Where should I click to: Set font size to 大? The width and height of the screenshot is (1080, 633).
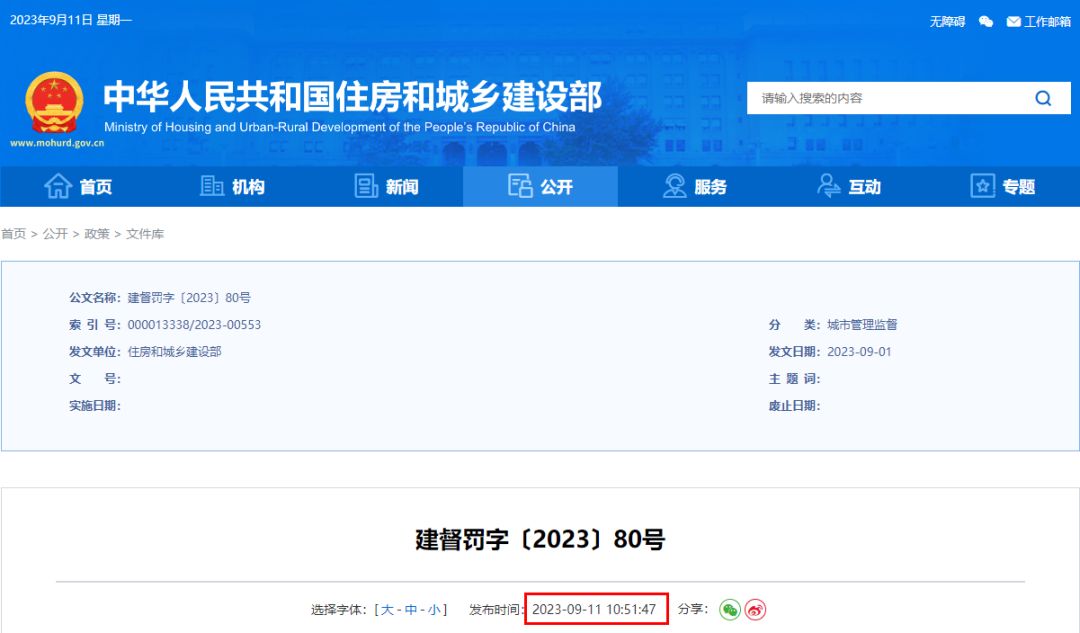(387, 610)
